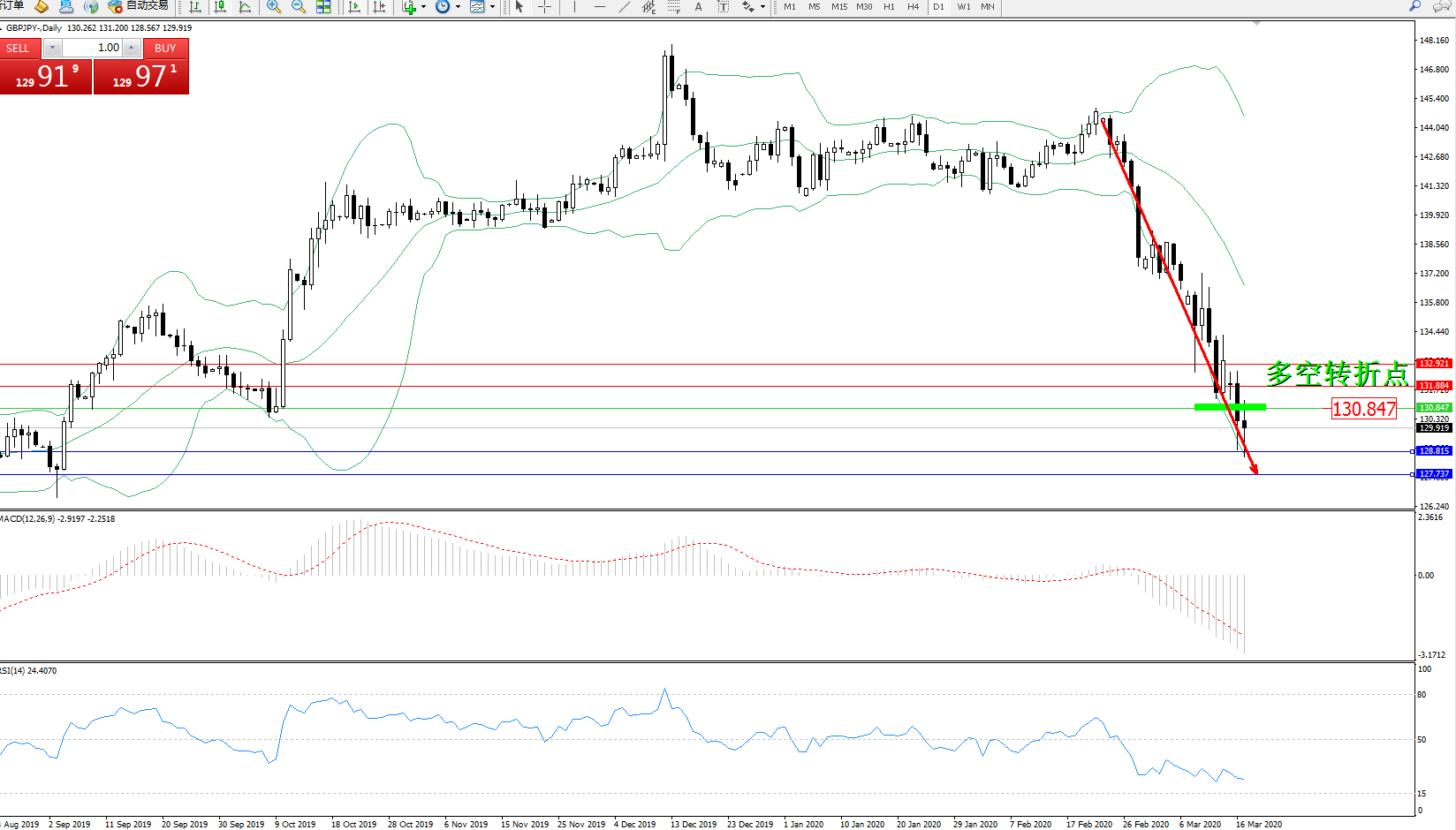Pick the horizontal line drawing tool
Image resolution: width=1456 pixels, height=830 pixels.
(600, 7)
